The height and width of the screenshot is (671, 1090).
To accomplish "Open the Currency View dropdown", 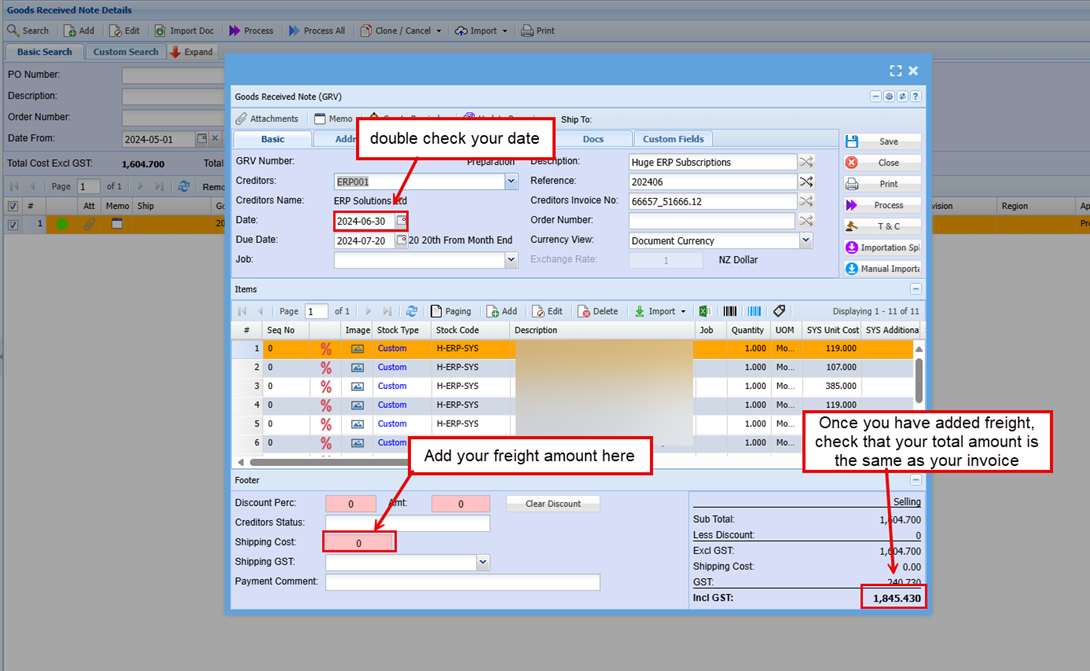I will click(x=806, y=241).
